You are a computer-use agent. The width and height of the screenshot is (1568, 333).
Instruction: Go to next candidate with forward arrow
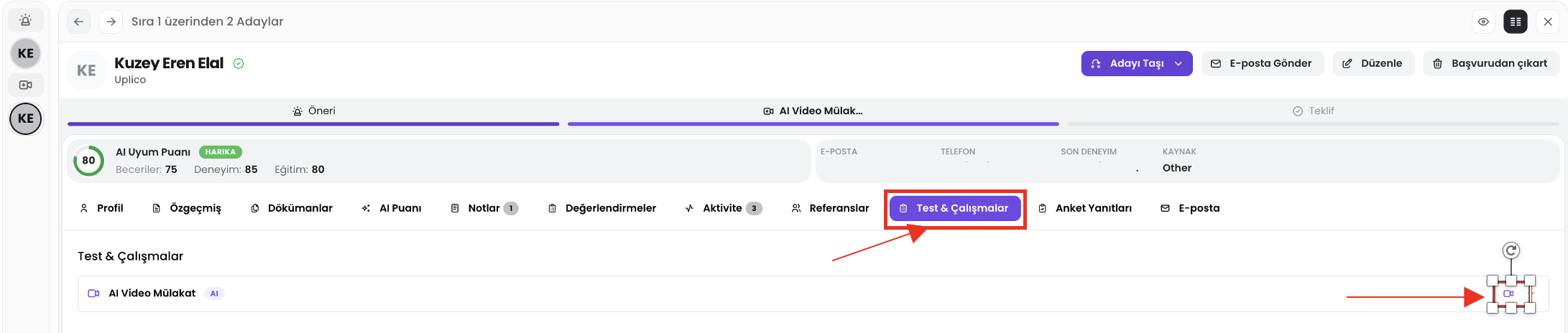point(111,22)
